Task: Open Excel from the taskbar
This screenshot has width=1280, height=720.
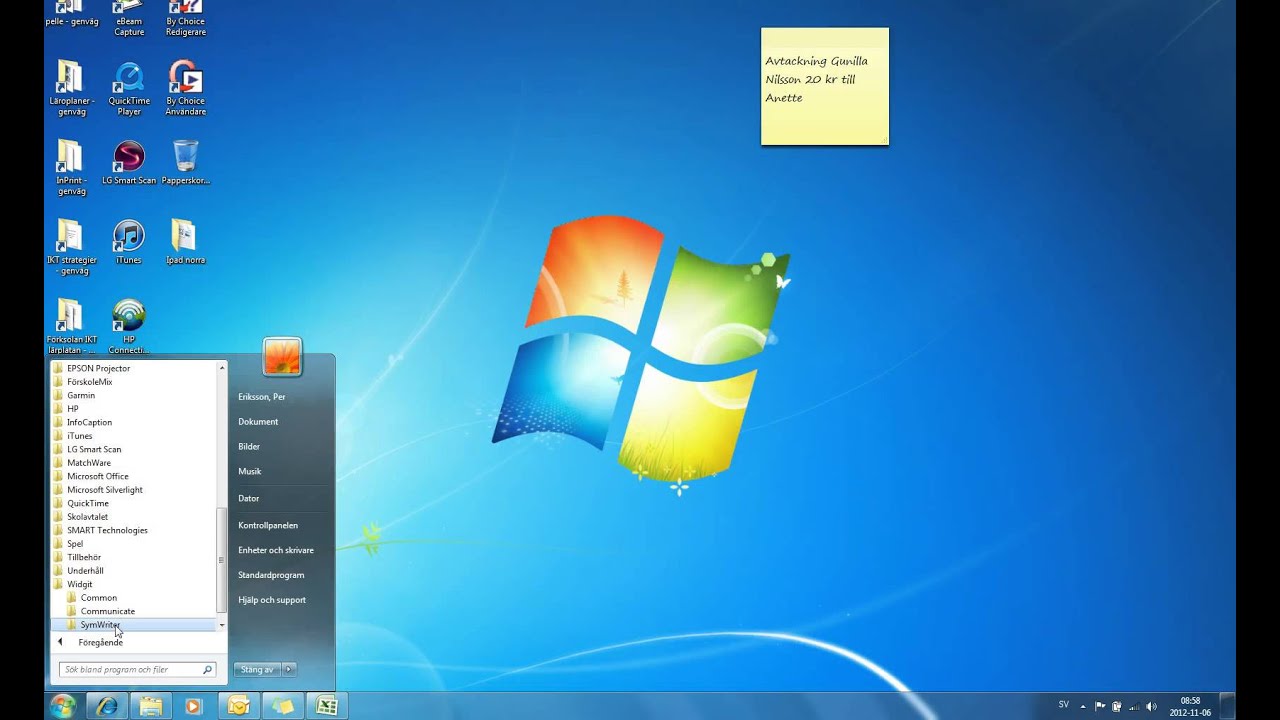Action: pos(326,706)
